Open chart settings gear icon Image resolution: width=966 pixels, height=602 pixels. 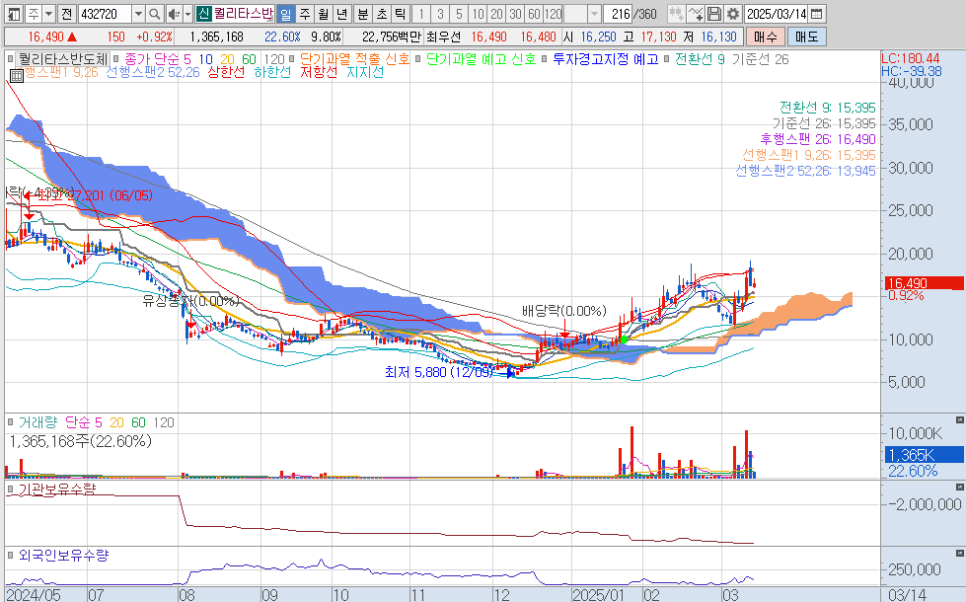733,14
